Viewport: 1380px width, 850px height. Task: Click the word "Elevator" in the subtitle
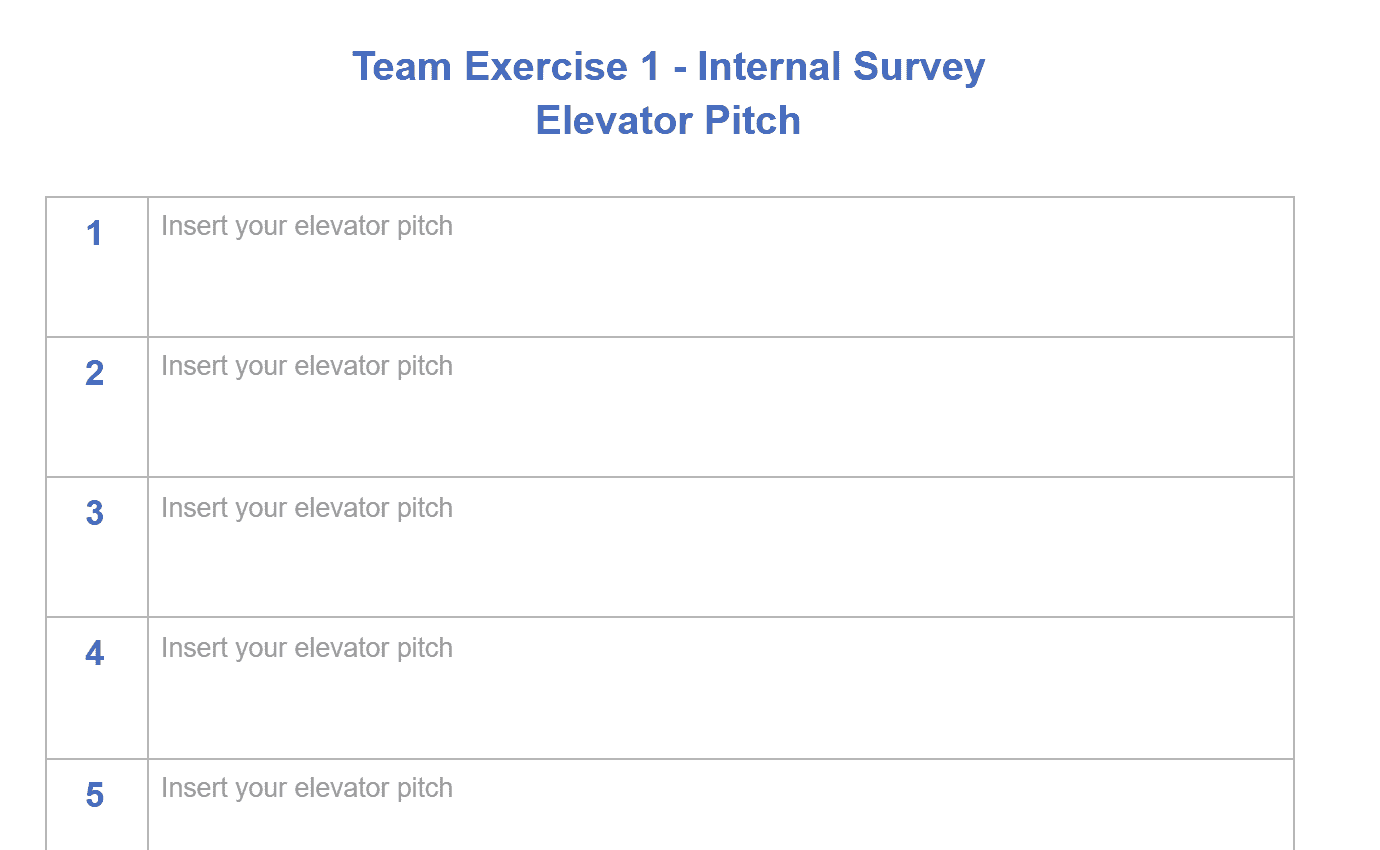tap(614, 121)
